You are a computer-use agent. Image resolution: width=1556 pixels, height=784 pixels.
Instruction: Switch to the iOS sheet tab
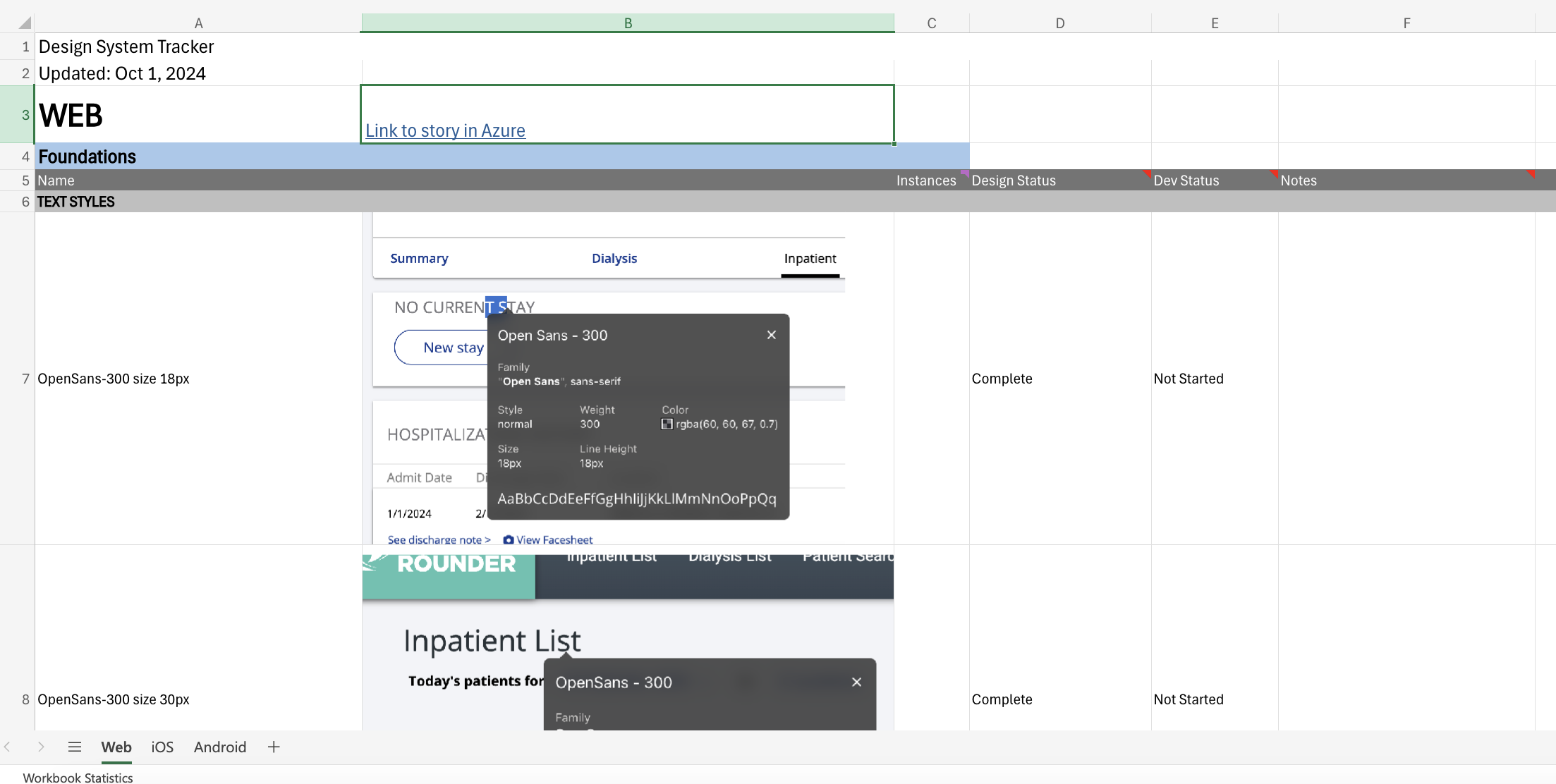click(162, 747)
